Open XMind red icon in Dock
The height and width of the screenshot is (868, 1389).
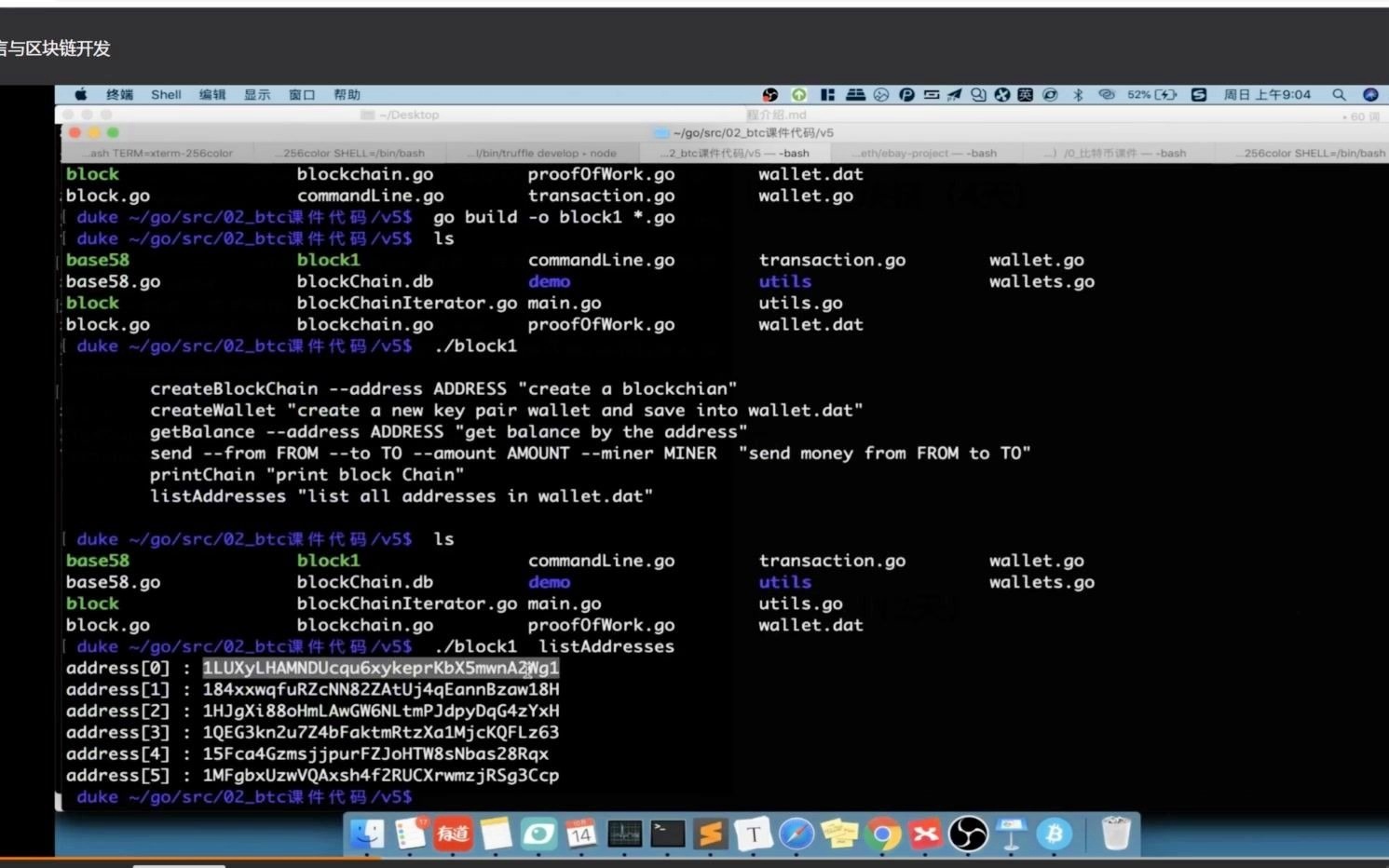(x=924, y=834)
